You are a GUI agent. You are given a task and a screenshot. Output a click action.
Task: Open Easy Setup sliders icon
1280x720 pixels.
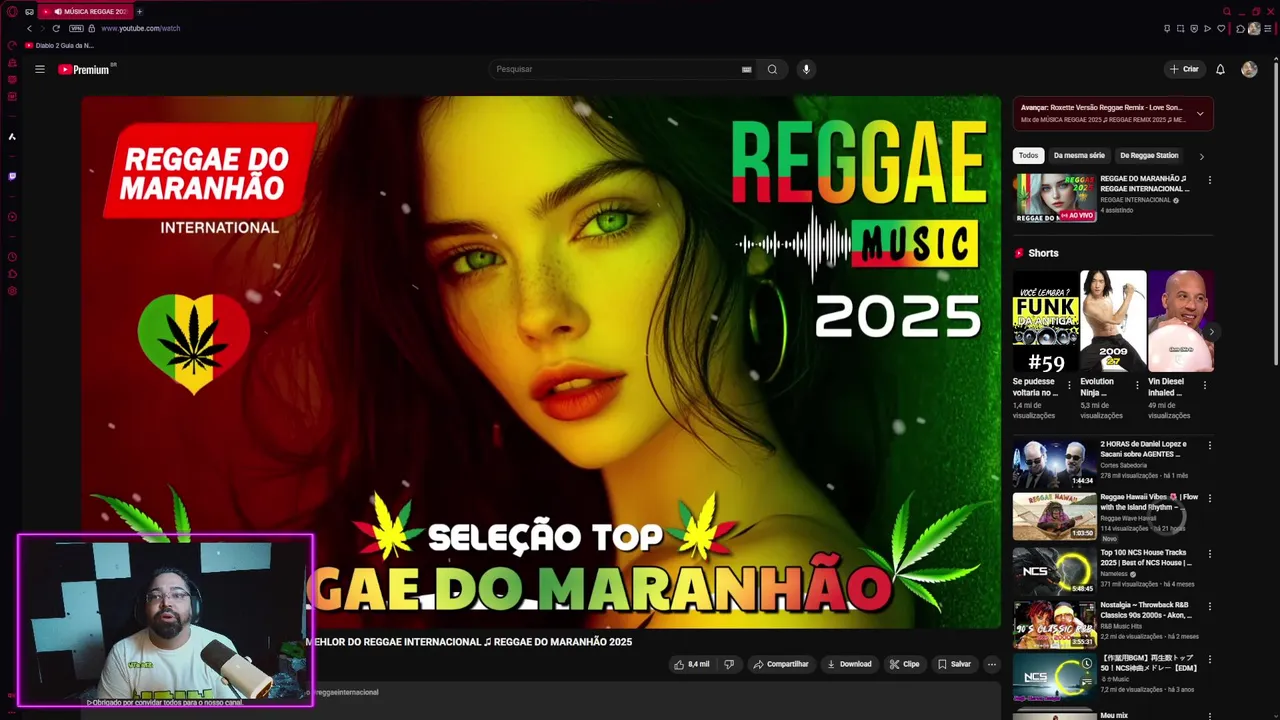(1268, 28)
